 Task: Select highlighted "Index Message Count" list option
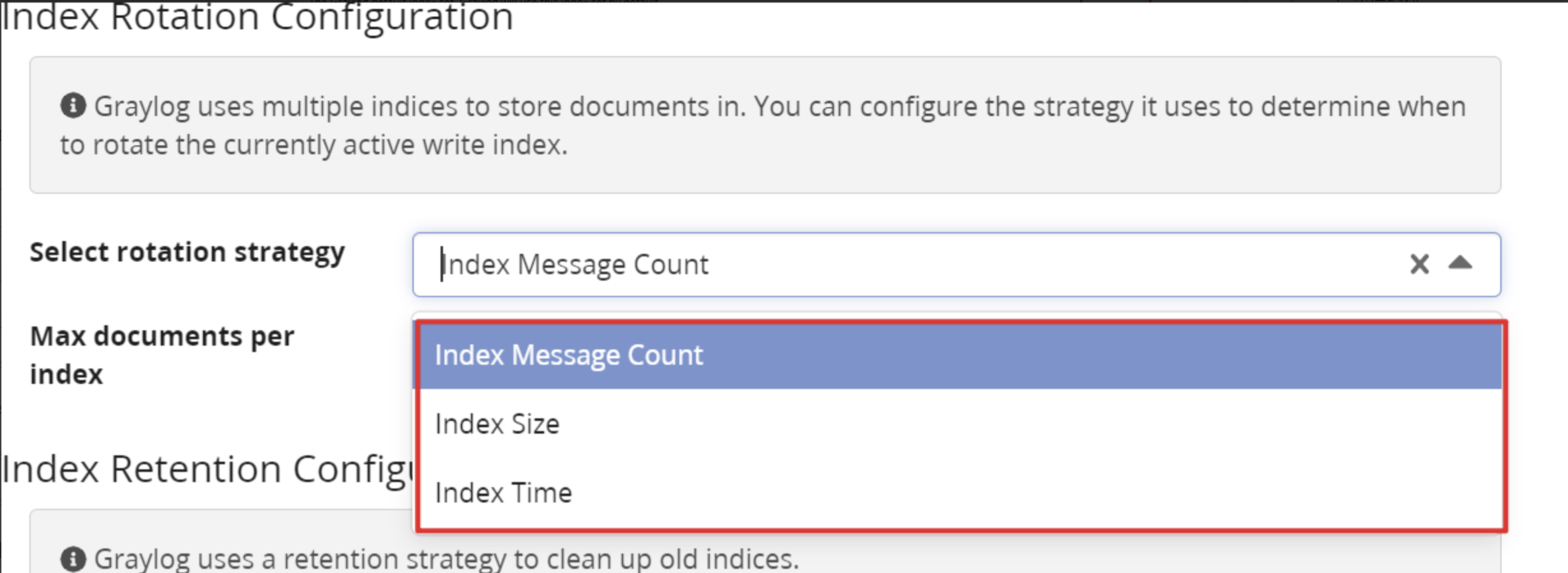pos(569,355)
